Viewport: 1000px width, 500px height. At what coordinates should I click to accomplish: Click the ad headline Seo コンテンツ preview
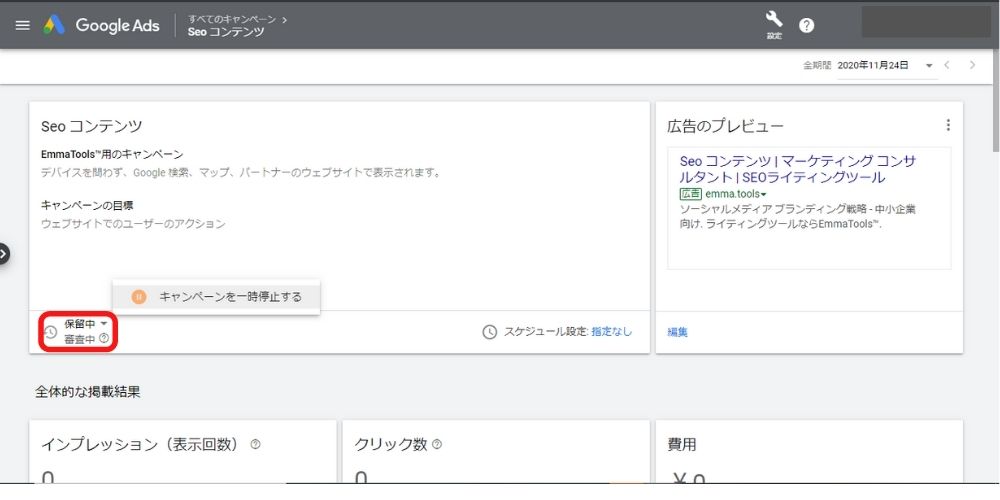798,169
